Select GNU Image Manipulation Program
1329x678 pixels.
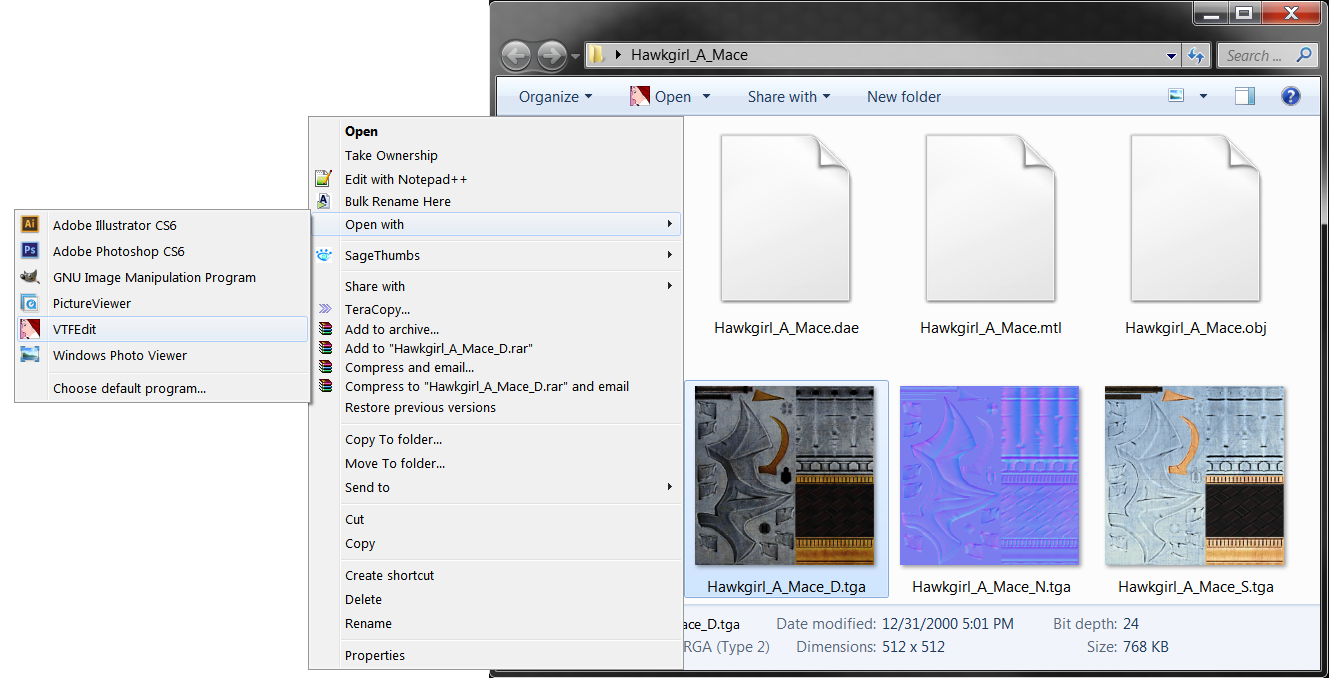[x=162, y=277]
